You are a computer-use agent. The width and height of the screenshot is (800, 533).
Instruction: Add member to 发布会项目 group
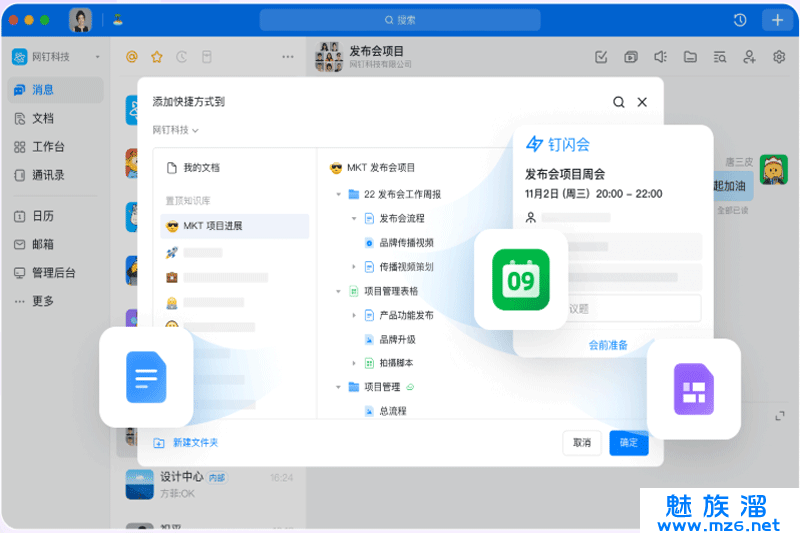(749, 57)
